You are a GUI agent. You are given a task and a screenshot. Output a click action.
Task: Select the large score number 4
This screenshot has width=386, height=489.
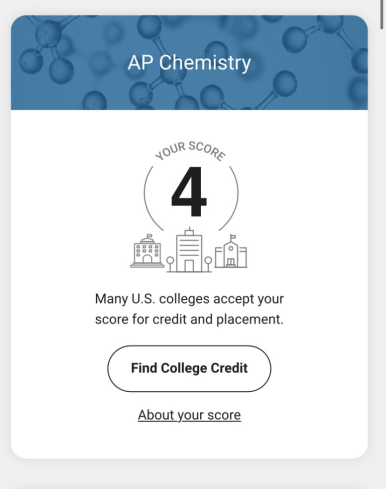click(x=189, y=191)
